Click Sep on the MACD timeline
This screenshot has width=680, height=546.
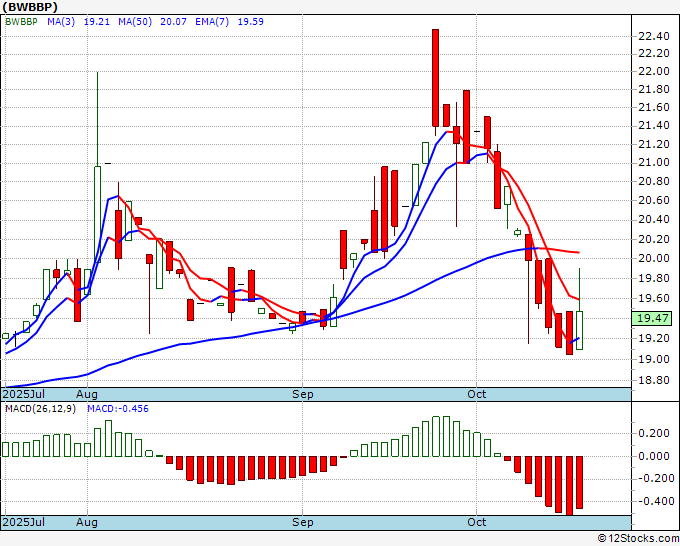click(302, 522)
